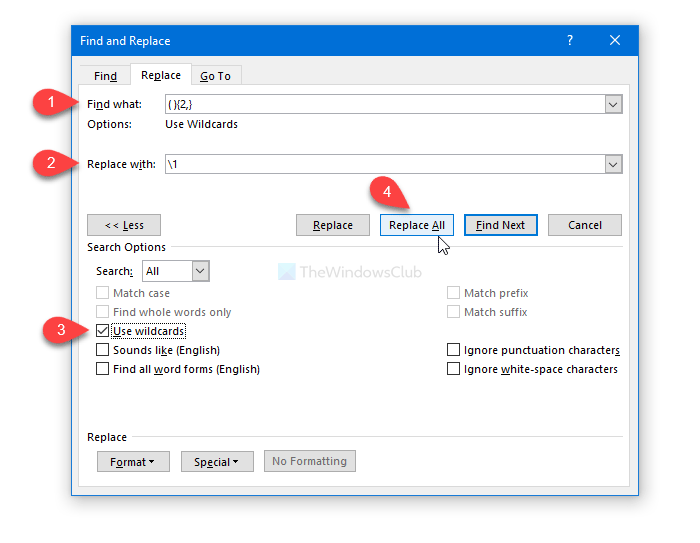
Task: Uncheck the Use wildcards checkbox
Action: 102,331
